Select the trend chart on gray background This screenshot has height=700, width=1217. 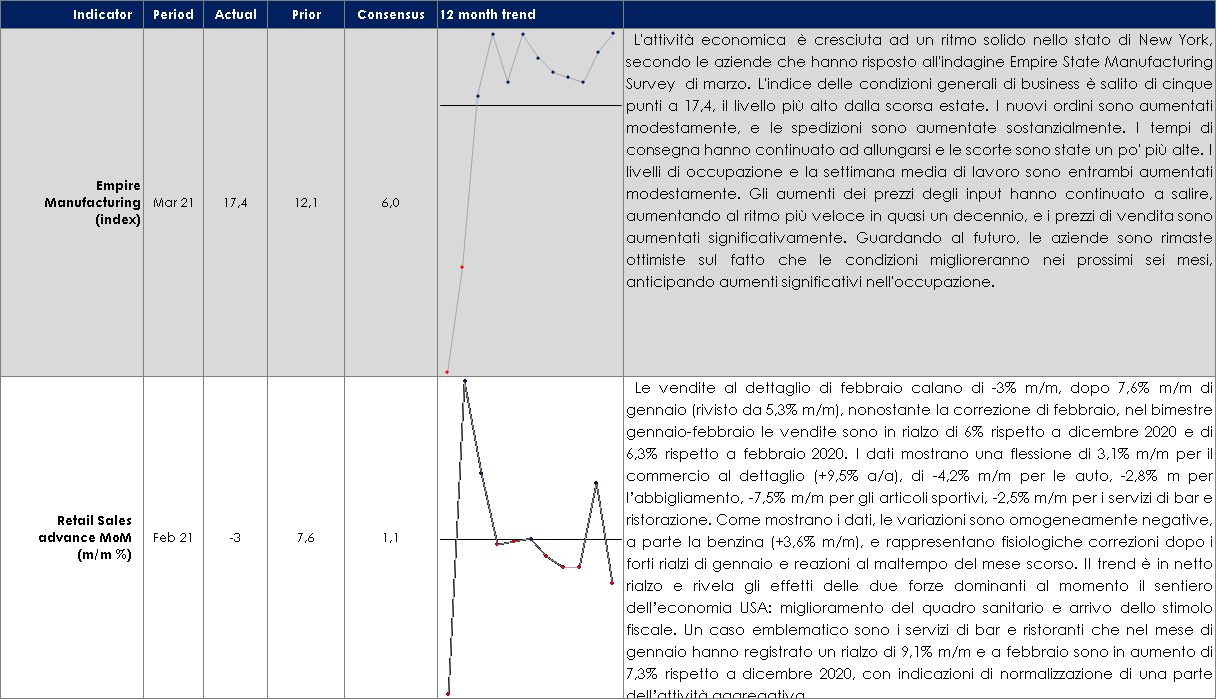coord(530,202)
